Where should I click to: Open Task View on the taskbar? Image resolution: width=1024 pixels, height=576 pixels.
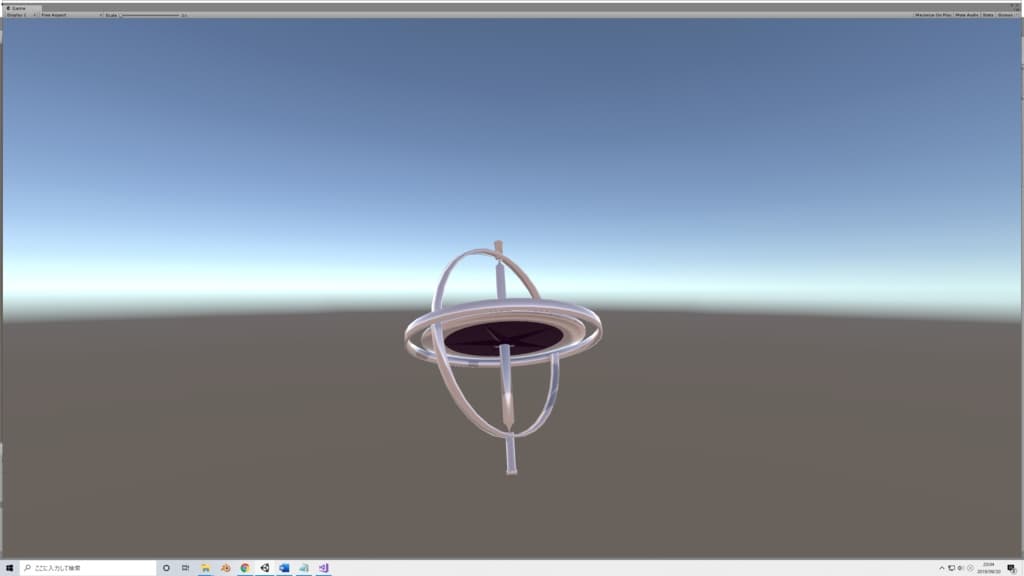point(185,568)
